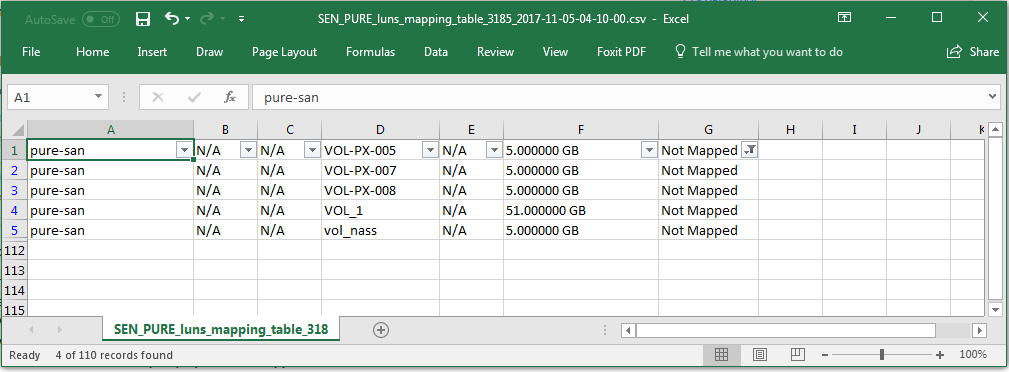
Task: Select column H header
Action: 790,129
